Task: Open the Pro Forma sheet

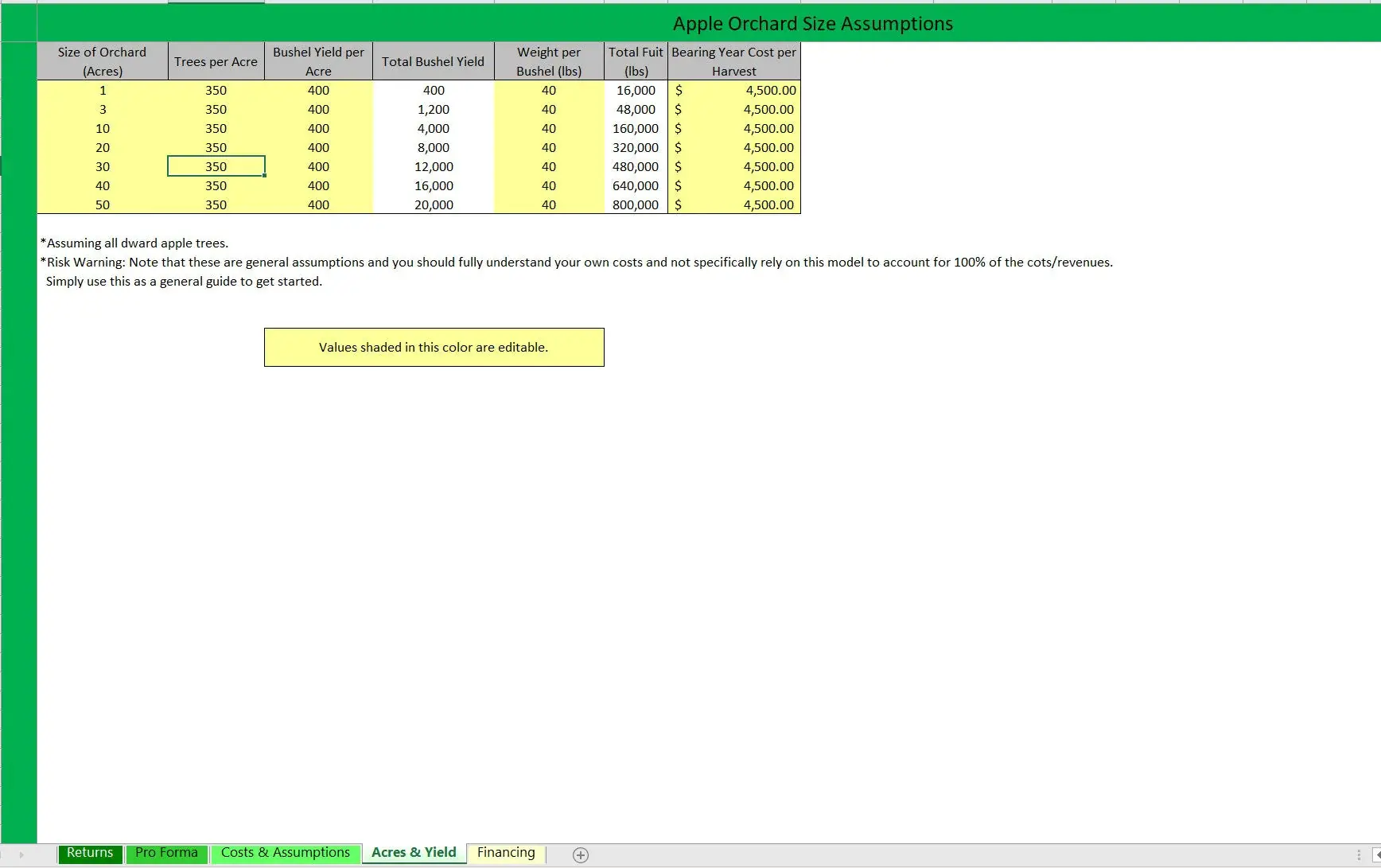Action: click(x=166, y=852)
